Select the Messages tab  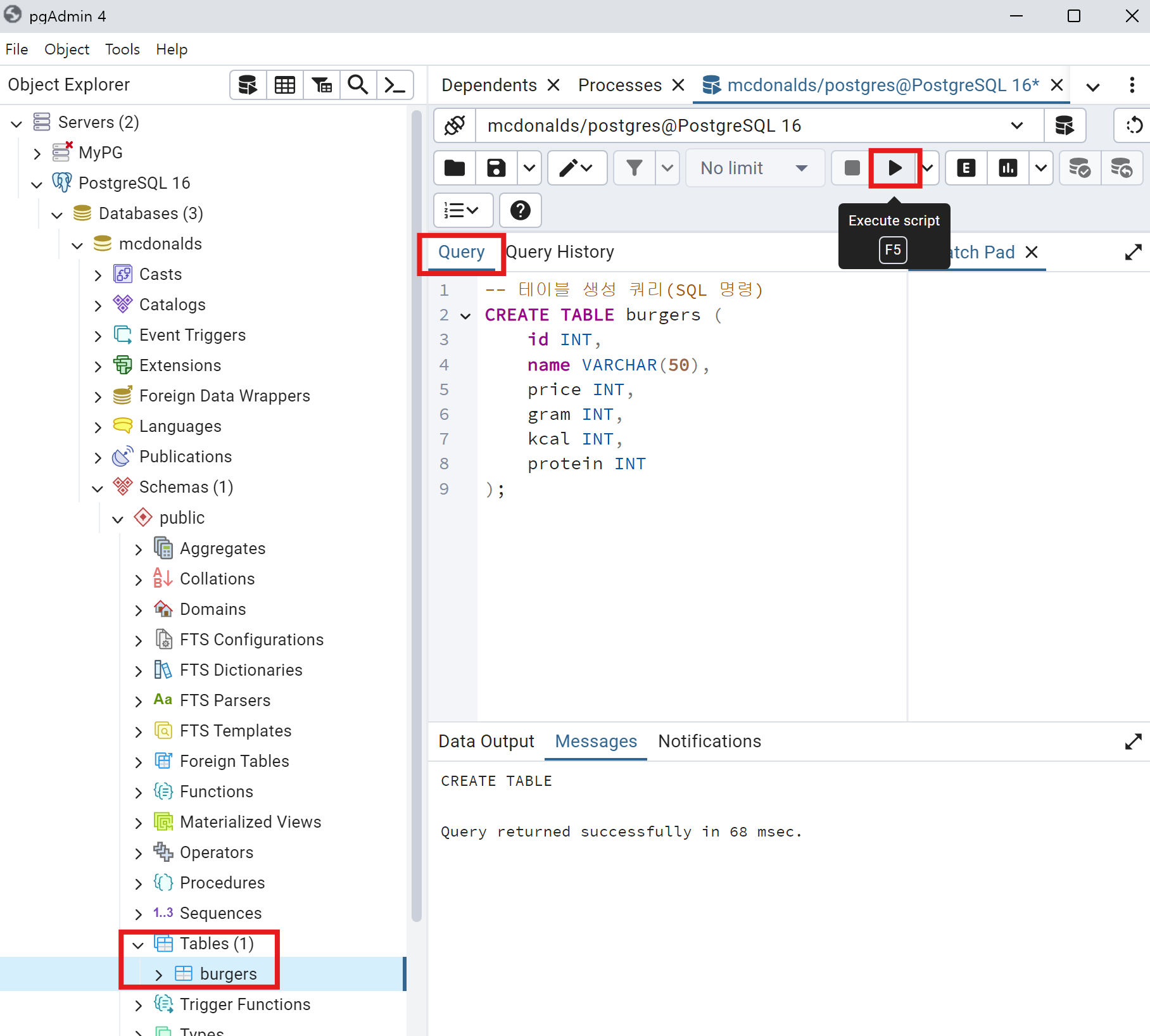tap(596, 742)
